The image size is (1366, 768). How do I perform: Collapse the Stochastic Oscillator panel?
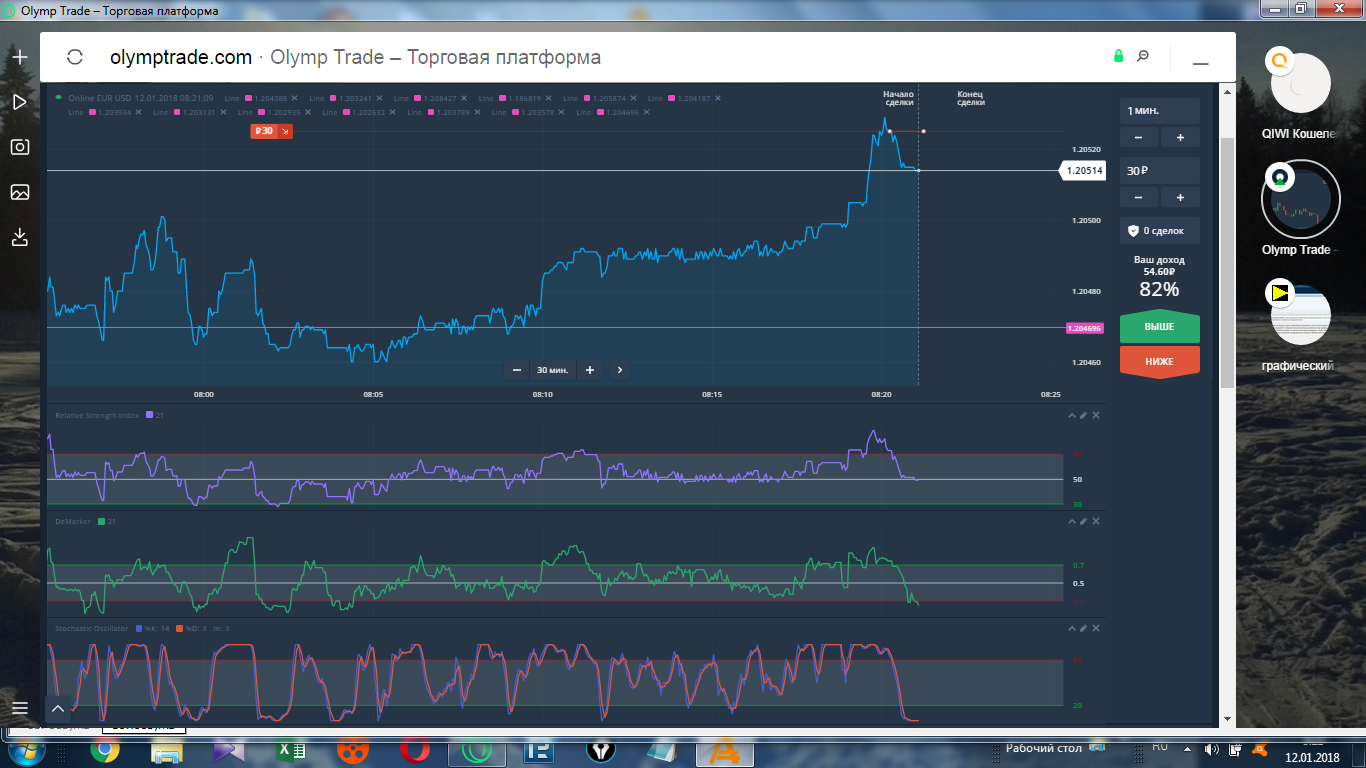point(1071,628)
